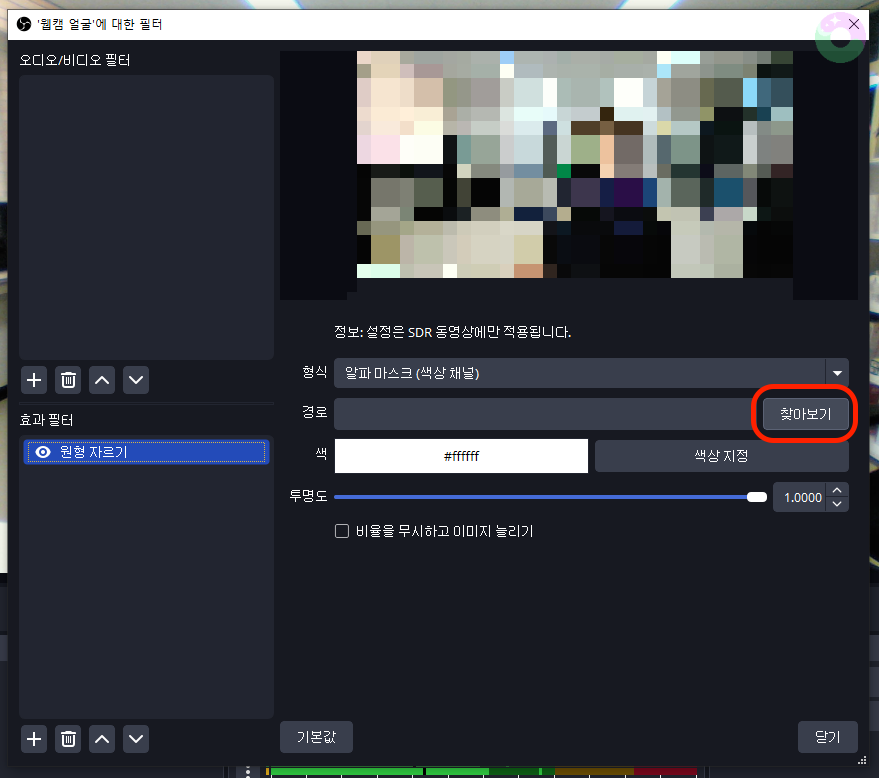Viewport: 879px width, 778px height.
Task: Increase the 투명도 value with up arrow
Action: pos(837,490)
